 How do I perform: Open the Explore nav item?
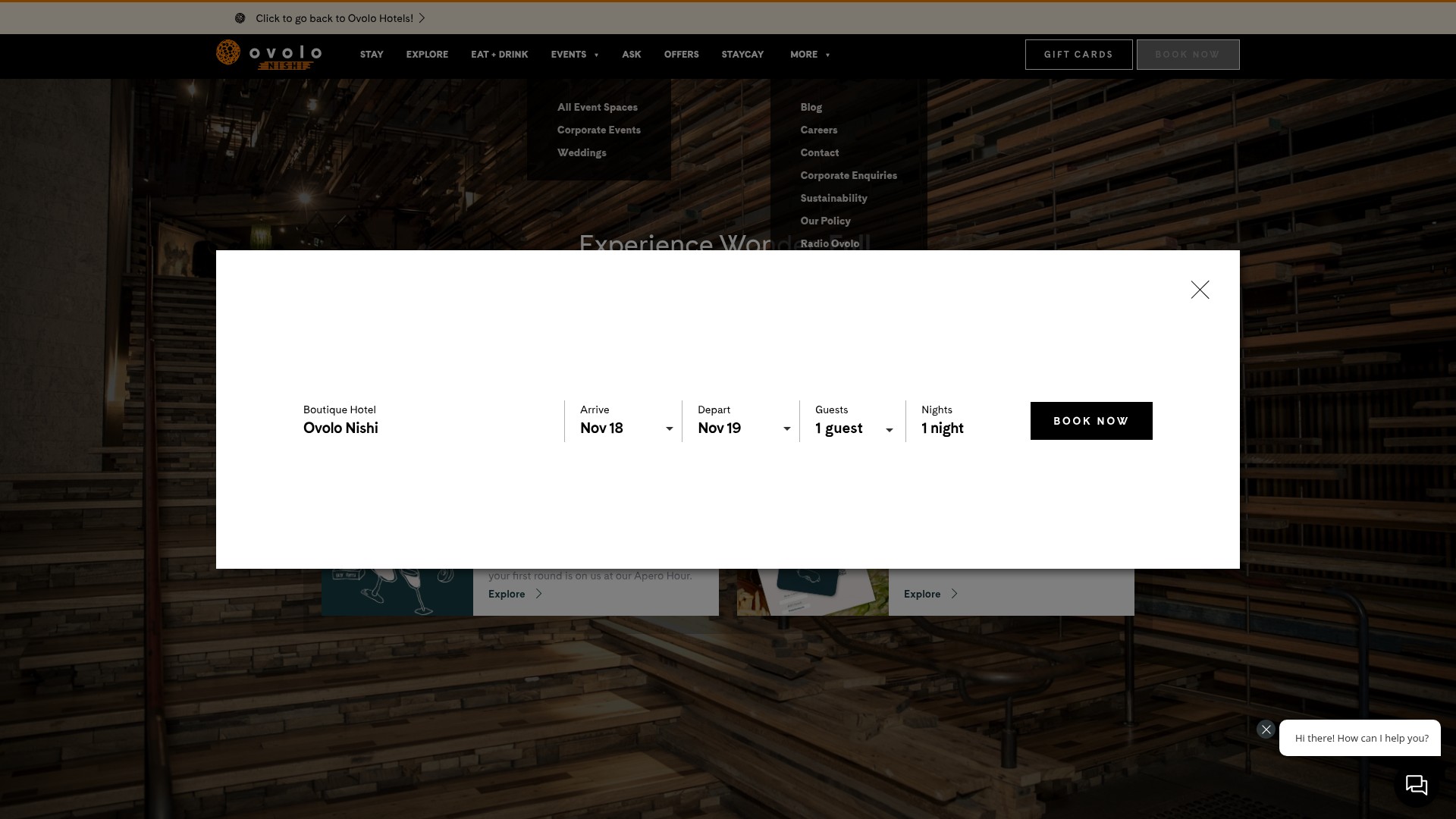coord(427,55)
